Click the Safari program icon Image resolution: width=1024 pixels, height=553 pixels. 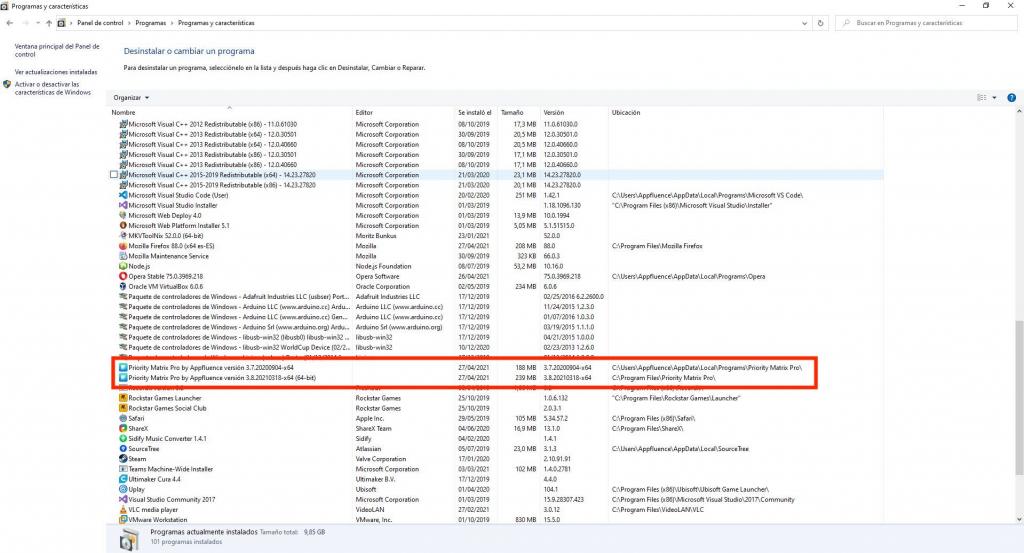pos(123,419)
